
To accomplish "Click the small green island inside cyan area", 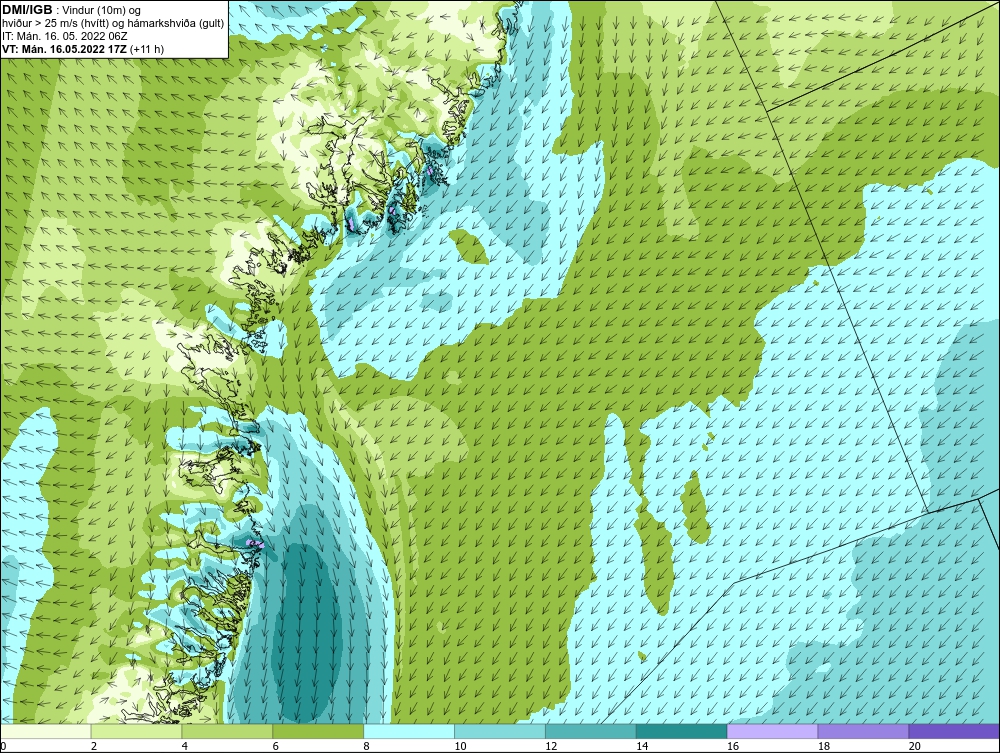I will [x=469, y=247].
